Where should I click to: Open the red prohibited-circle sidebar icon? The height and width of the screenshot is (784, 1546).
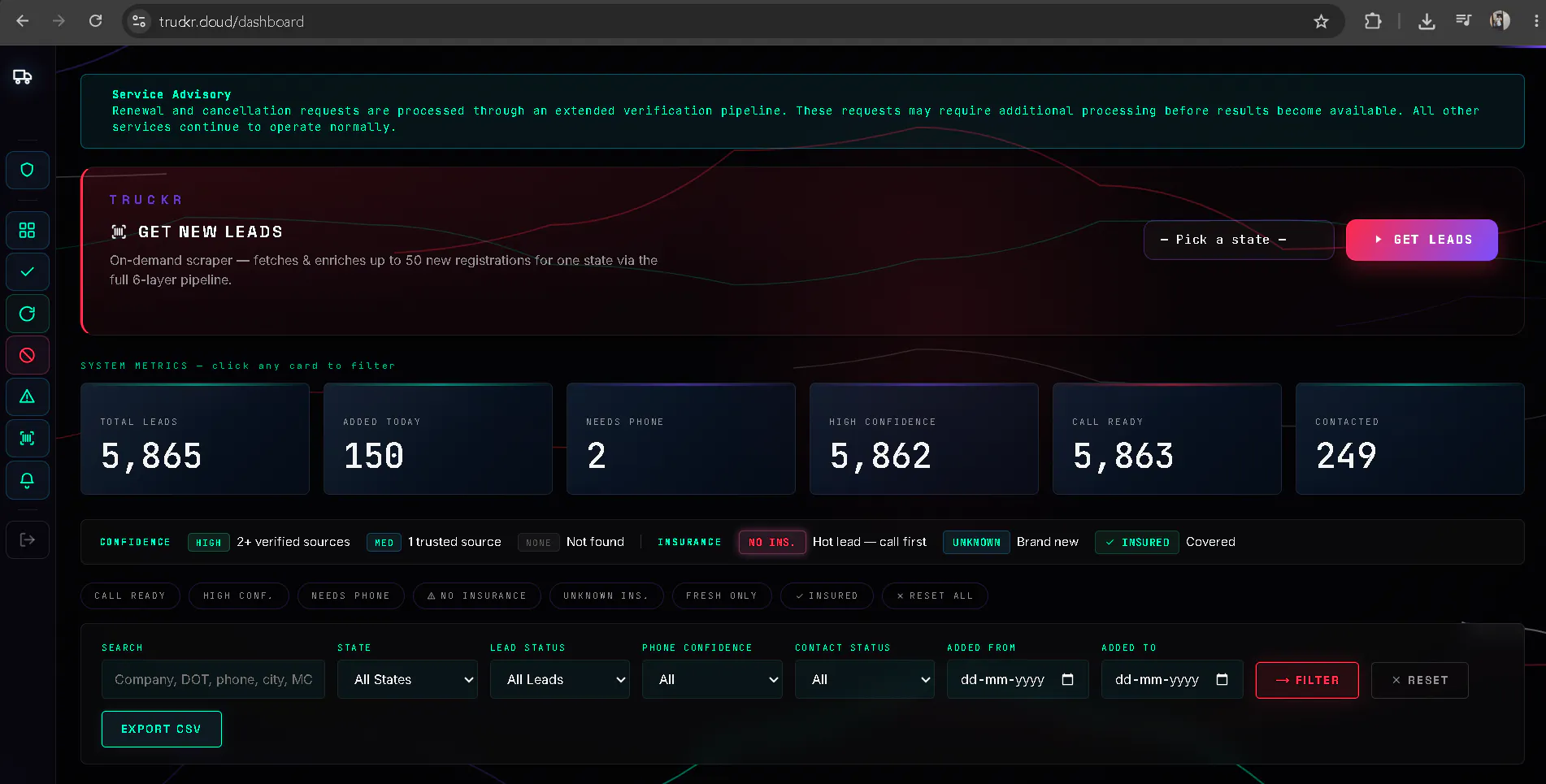pyautogui.click(x=27, y=355)
